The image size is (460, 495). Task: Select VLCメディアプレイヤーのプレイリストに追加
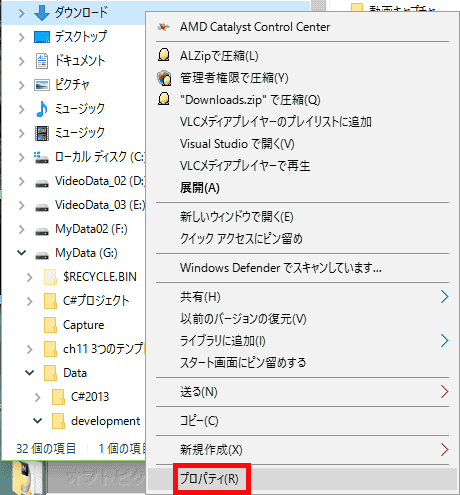(302, 122)
